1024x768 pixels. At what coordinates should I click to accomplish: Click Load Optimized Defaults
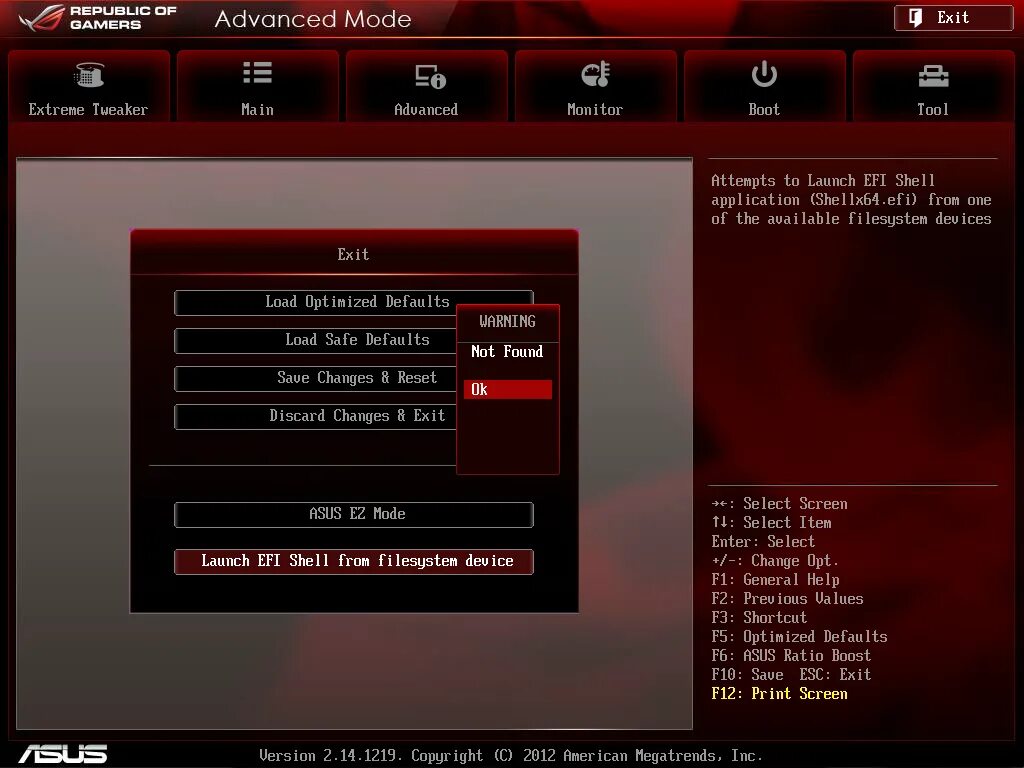pos(354,302)
